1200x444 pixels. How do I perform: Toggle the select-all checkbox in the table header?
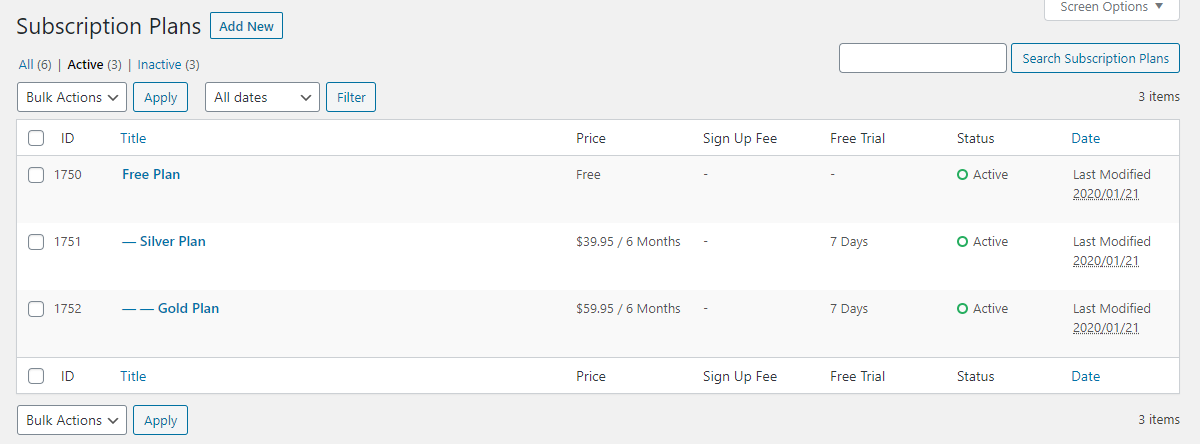click(36, 138)
